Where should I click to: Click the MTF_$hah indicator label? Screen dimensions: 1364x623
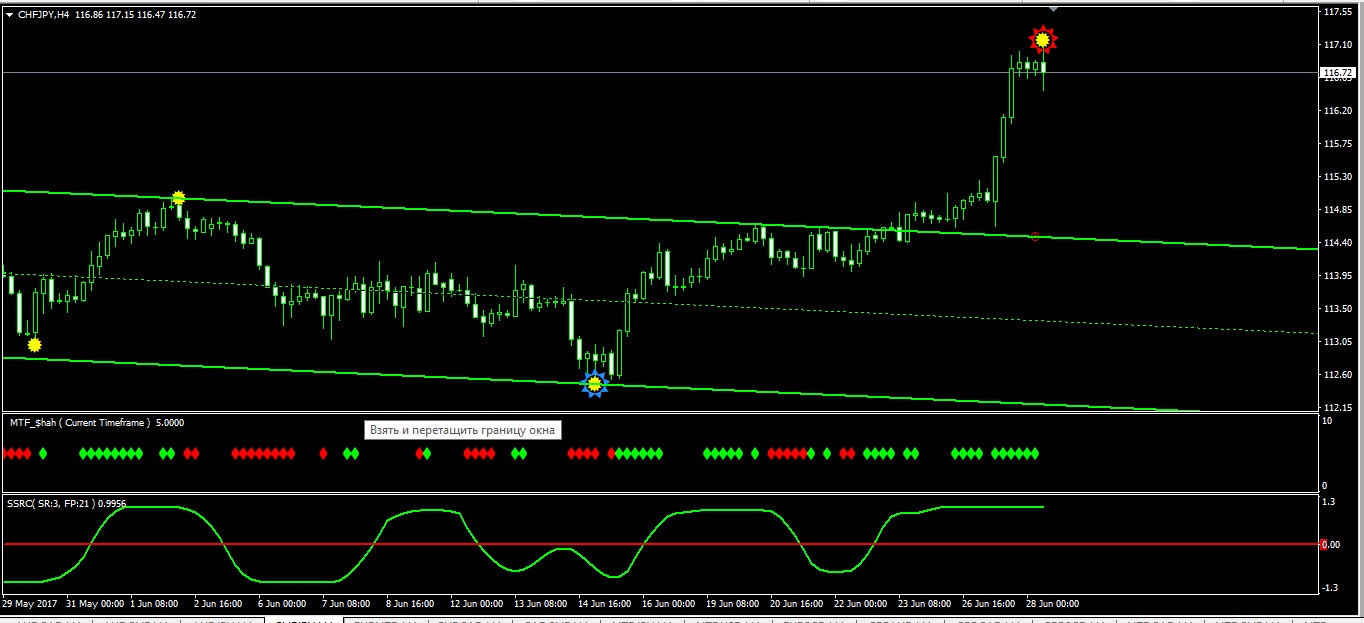[x=97, y=422]
